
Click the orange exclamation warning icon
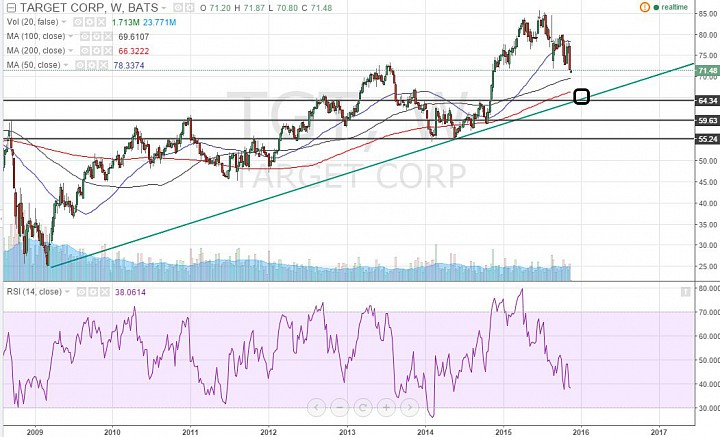click(x=645, y=7)
